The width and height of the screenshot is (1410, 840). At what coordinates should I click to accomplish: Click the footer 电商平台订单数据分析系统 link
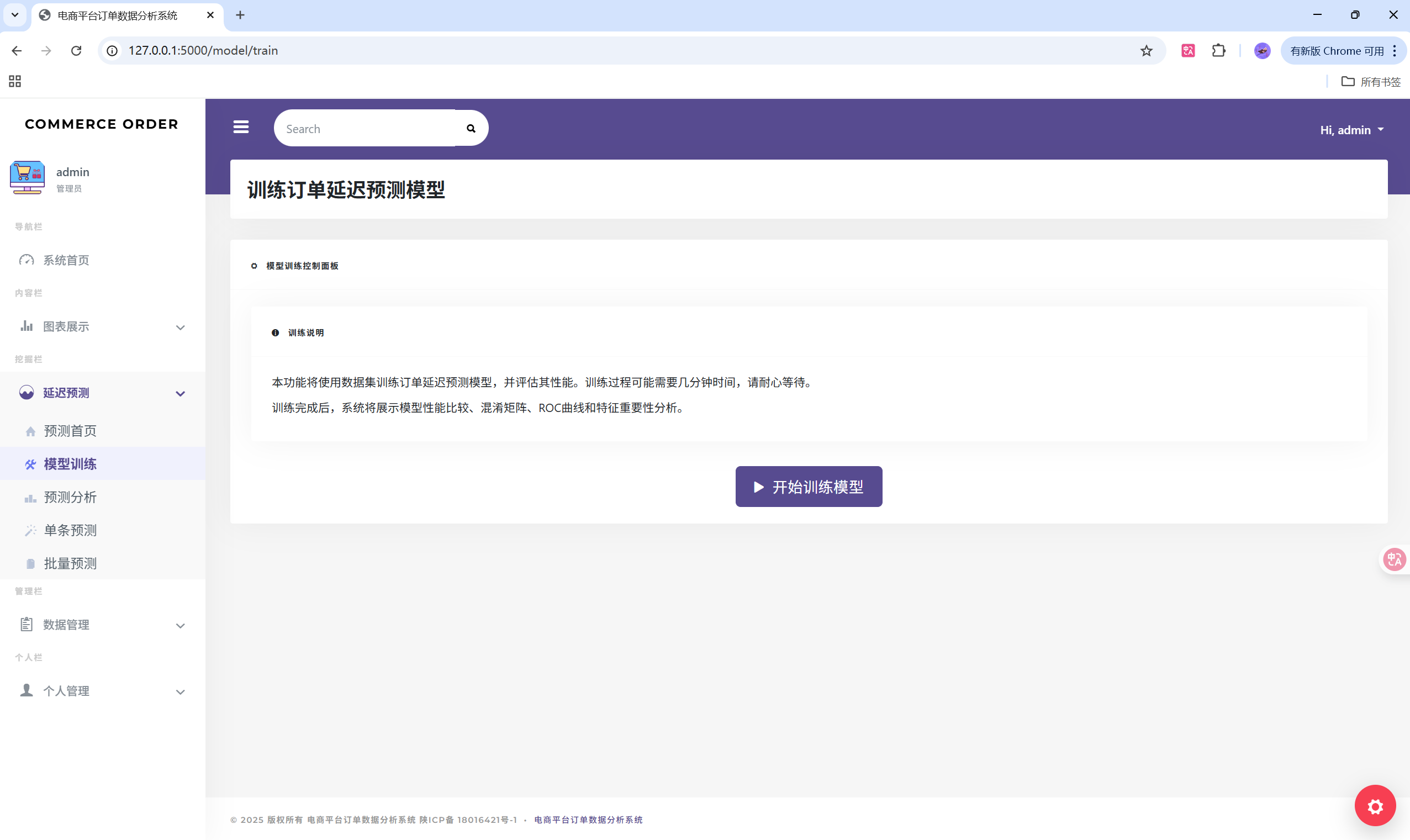click(x=588, y=820)
